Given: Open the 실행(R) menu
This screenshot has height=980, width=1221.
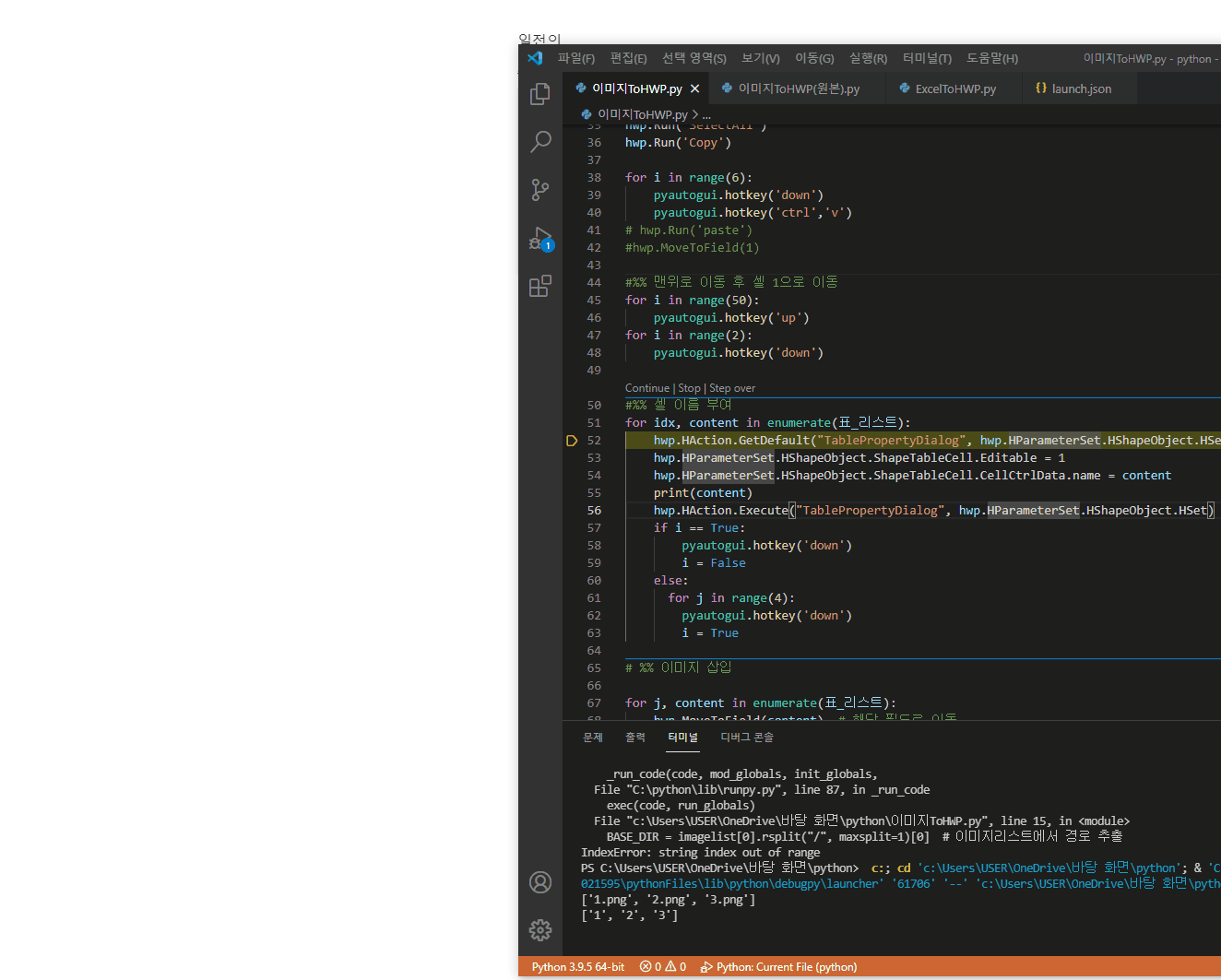Looking at the screenshot, I should tap(868, 58).
